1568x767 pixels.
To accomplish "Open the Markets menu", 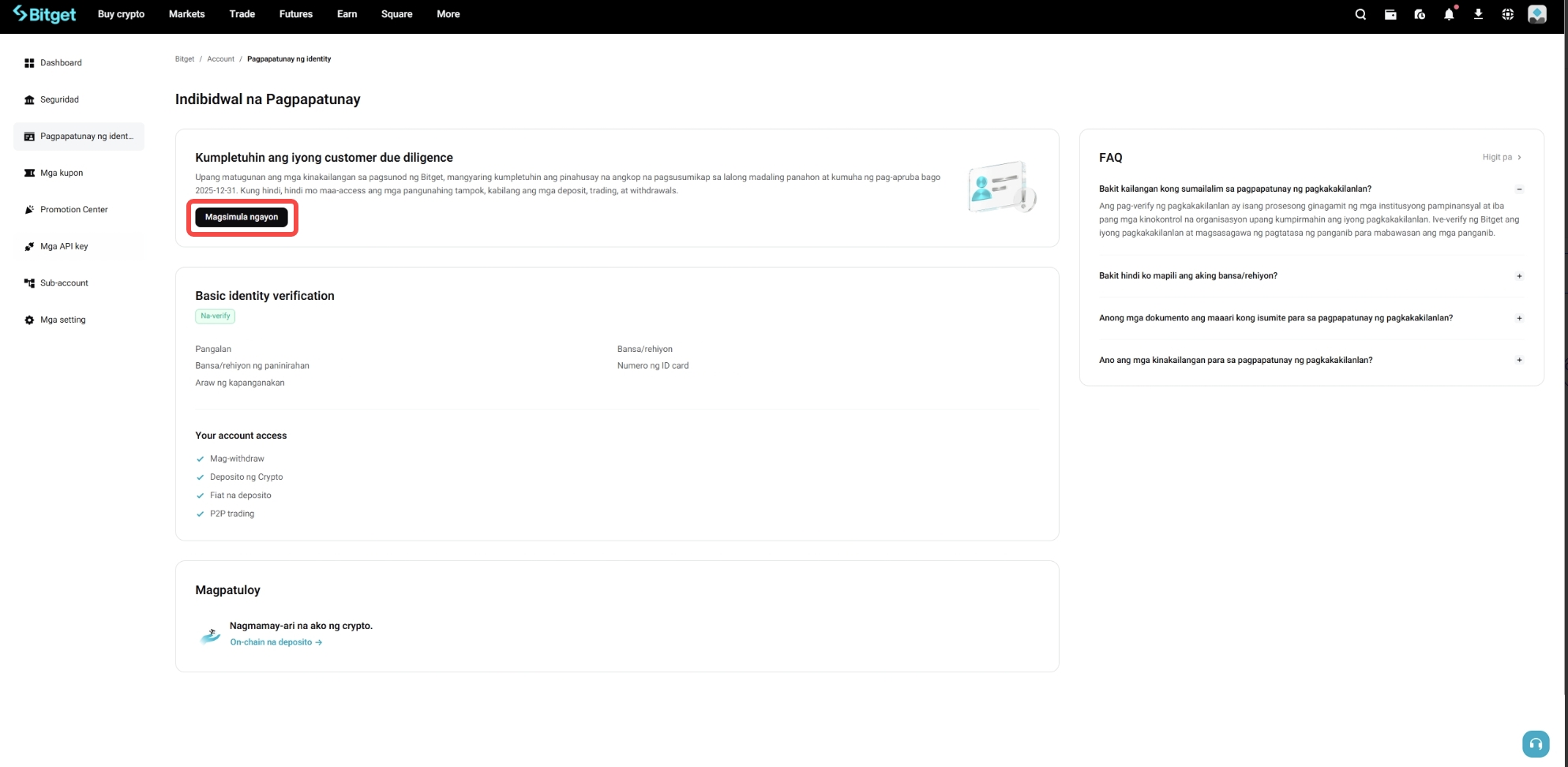I will click(x=186, y=13).
